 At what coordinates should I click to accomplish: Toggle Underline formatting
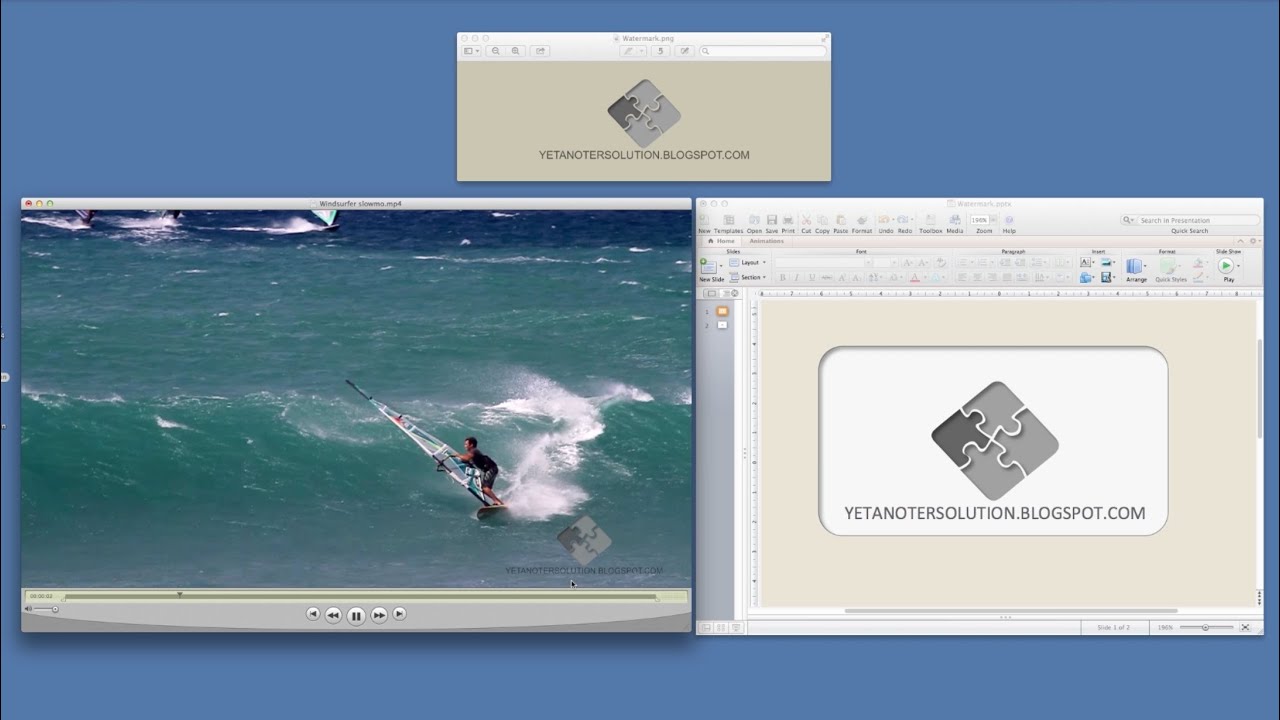coord(812,277)
